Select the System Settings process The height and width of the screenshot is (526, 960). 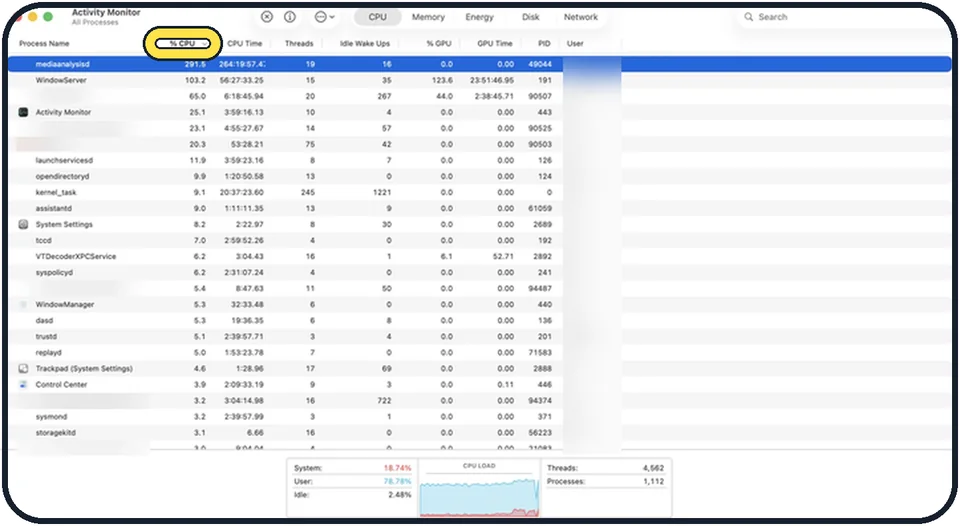479,224
